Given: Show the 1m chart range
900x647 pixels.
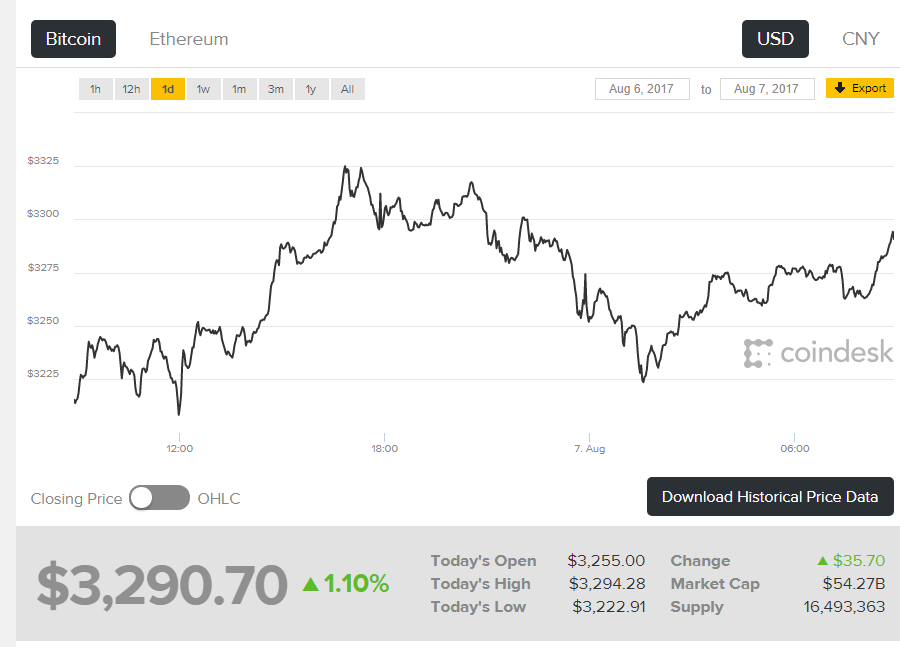Looking at the screenshot, I should [x=239, y=89].
